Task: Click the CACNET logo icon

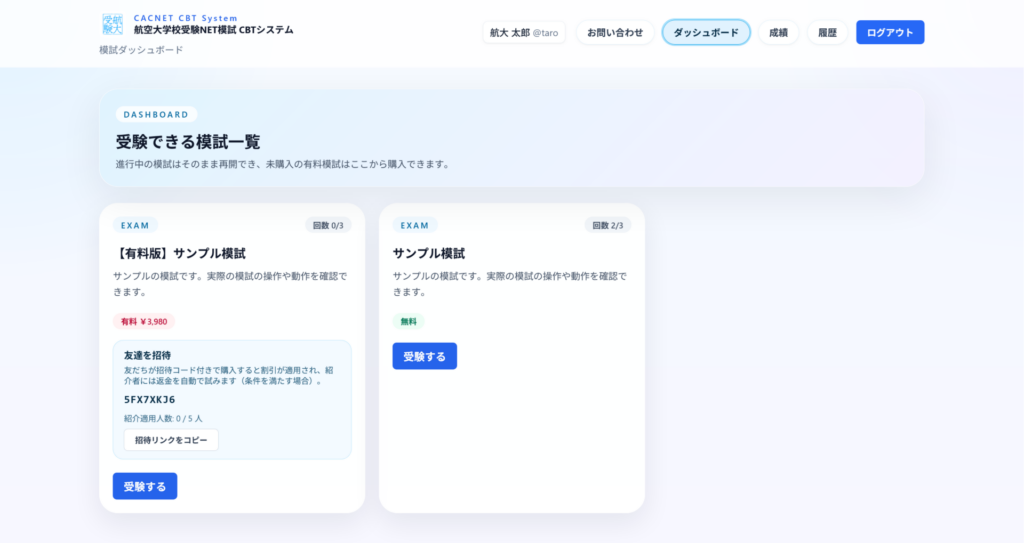Action: coord(112,24)
